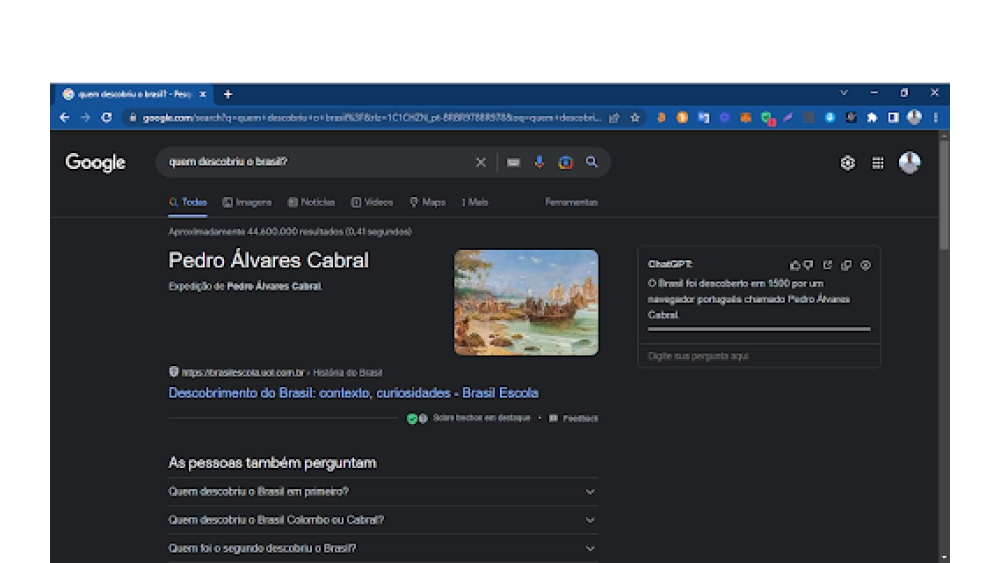Click 'Sobre trechos em destaque' link
Image resolution: width=1000 pixels, height=563 pixels.
click(x=482, y=418)
